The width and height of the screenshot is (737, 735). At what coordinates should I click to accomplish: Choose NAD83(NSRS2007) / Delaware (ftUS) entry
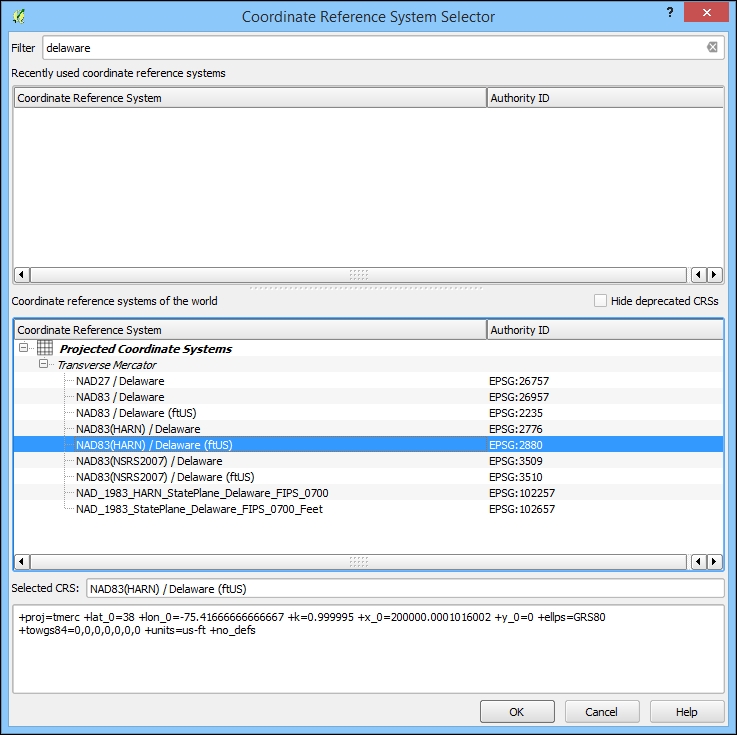pos(165,477)
